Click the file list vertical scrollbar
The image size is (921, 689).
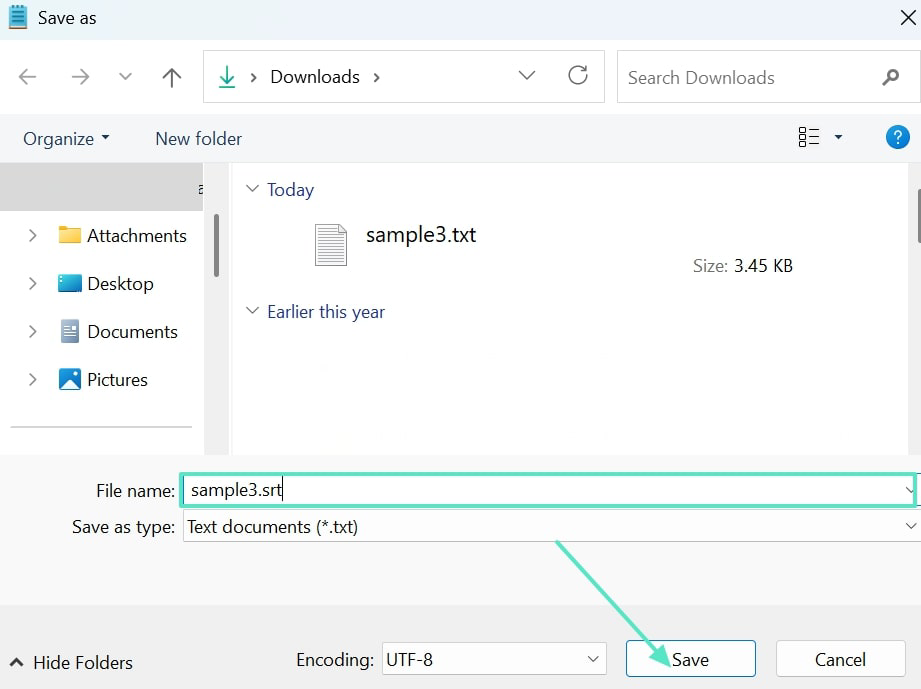918,216
